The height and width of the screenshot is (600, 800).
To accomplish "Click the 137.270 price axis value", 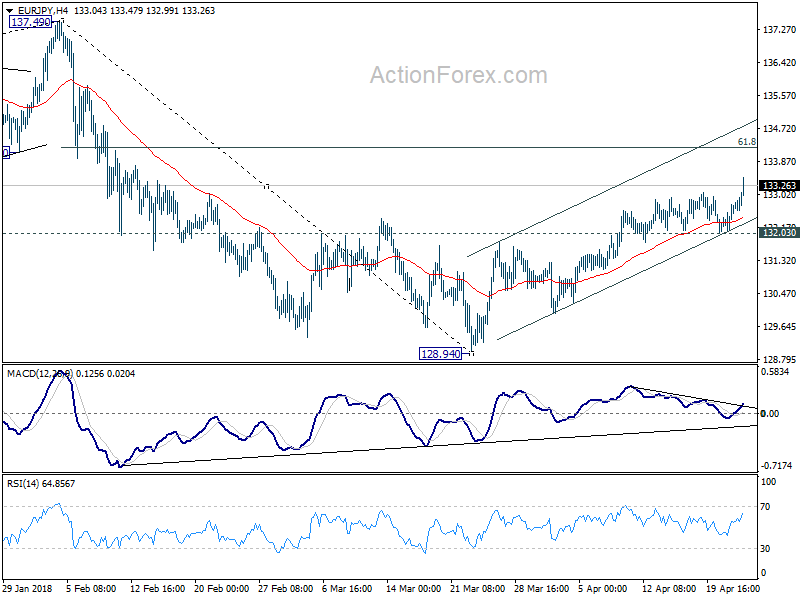I will (x=779, y=30).
